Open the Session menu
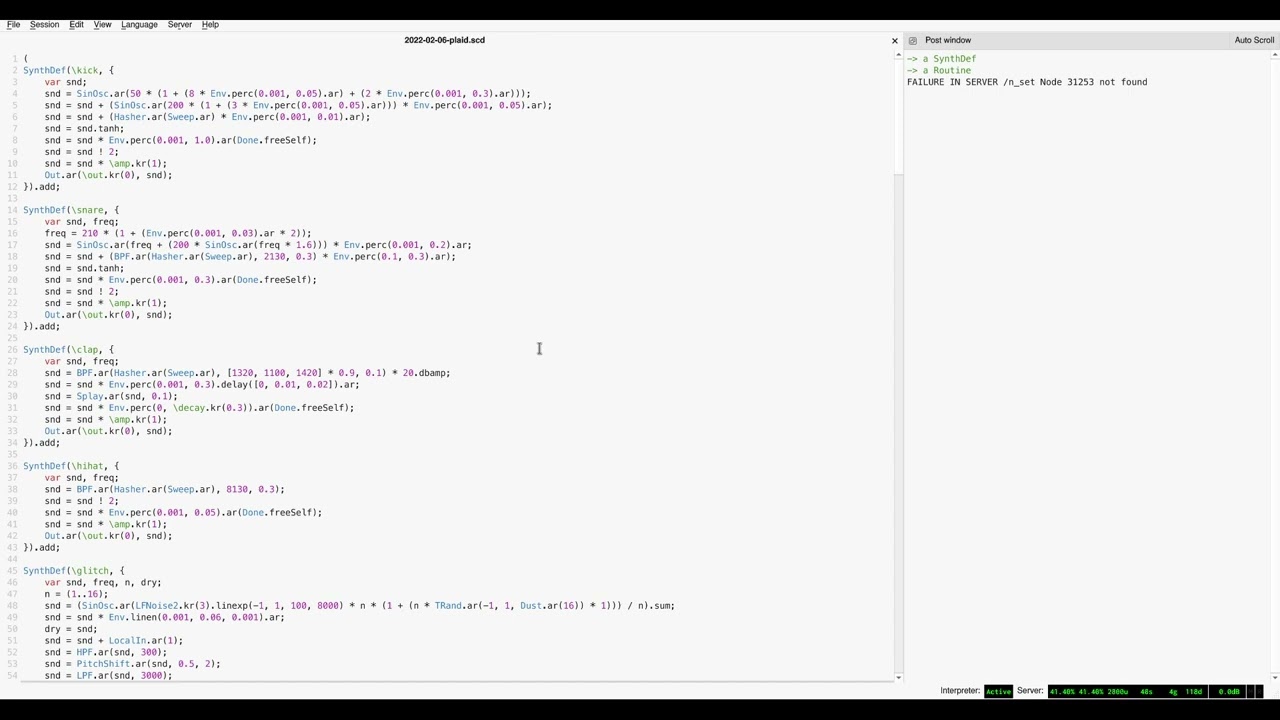This screenshot has height=720, width=1280. [44, 24]
